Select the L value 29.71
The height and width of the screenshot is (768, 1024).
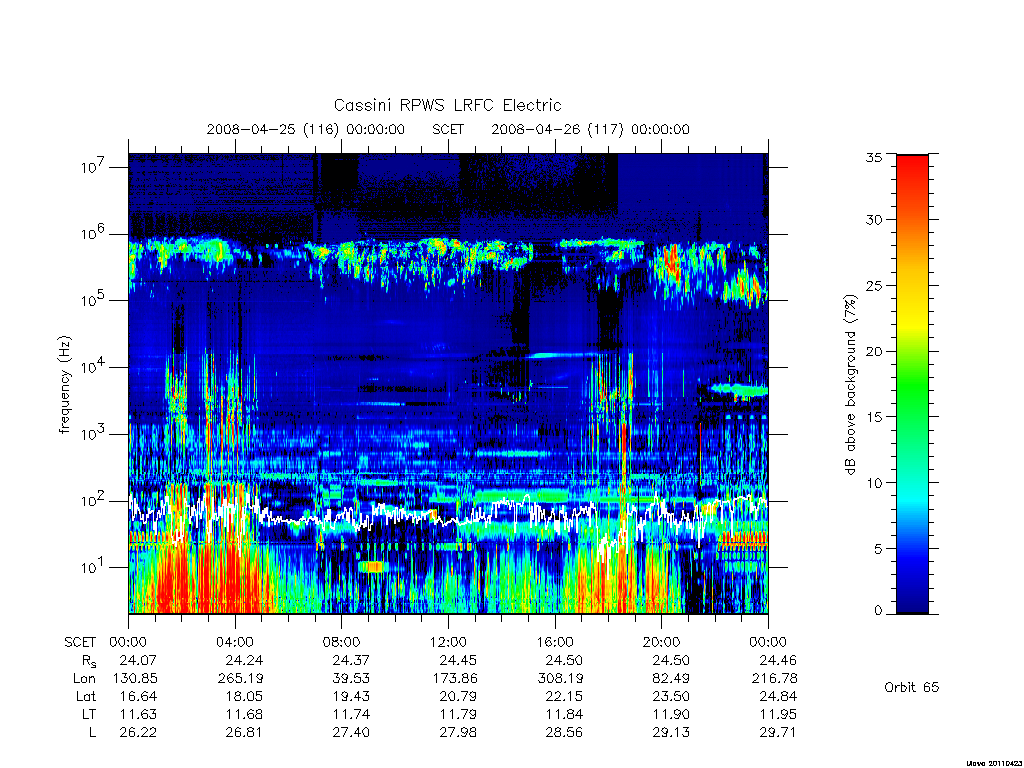click(777, 732)
